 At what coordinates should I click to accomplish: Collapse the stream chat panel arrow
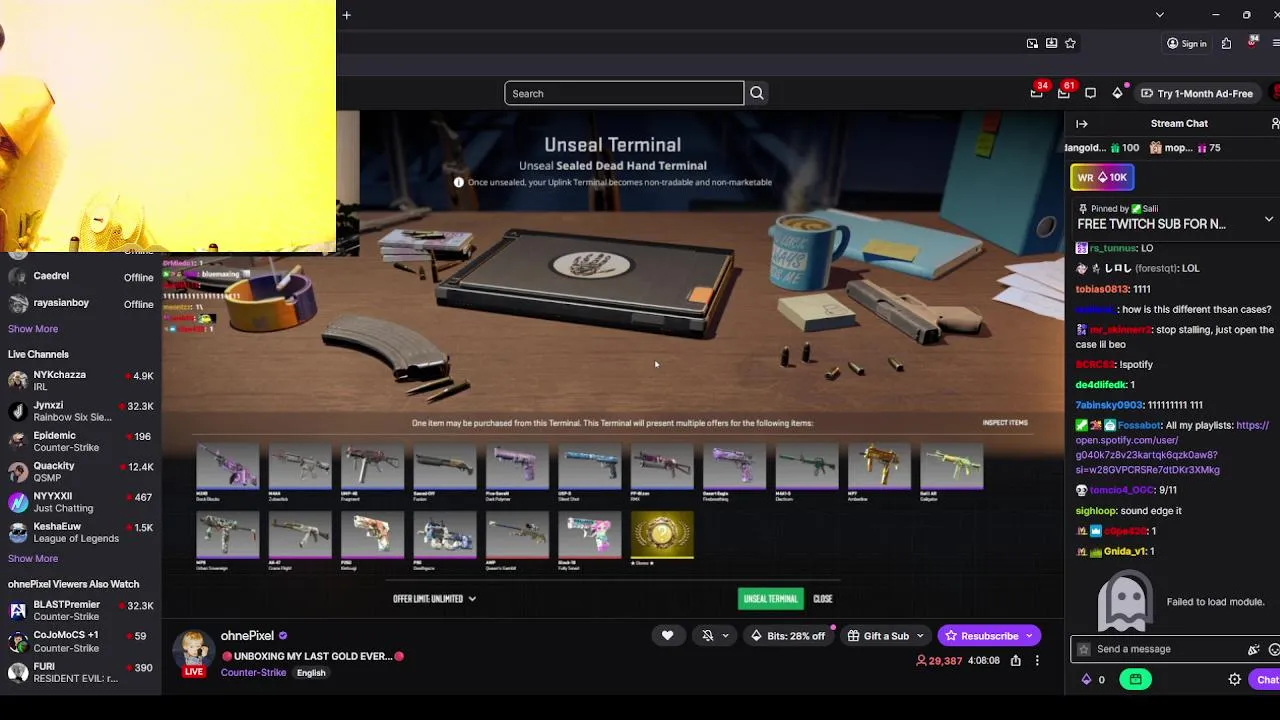click(1082, 123)
